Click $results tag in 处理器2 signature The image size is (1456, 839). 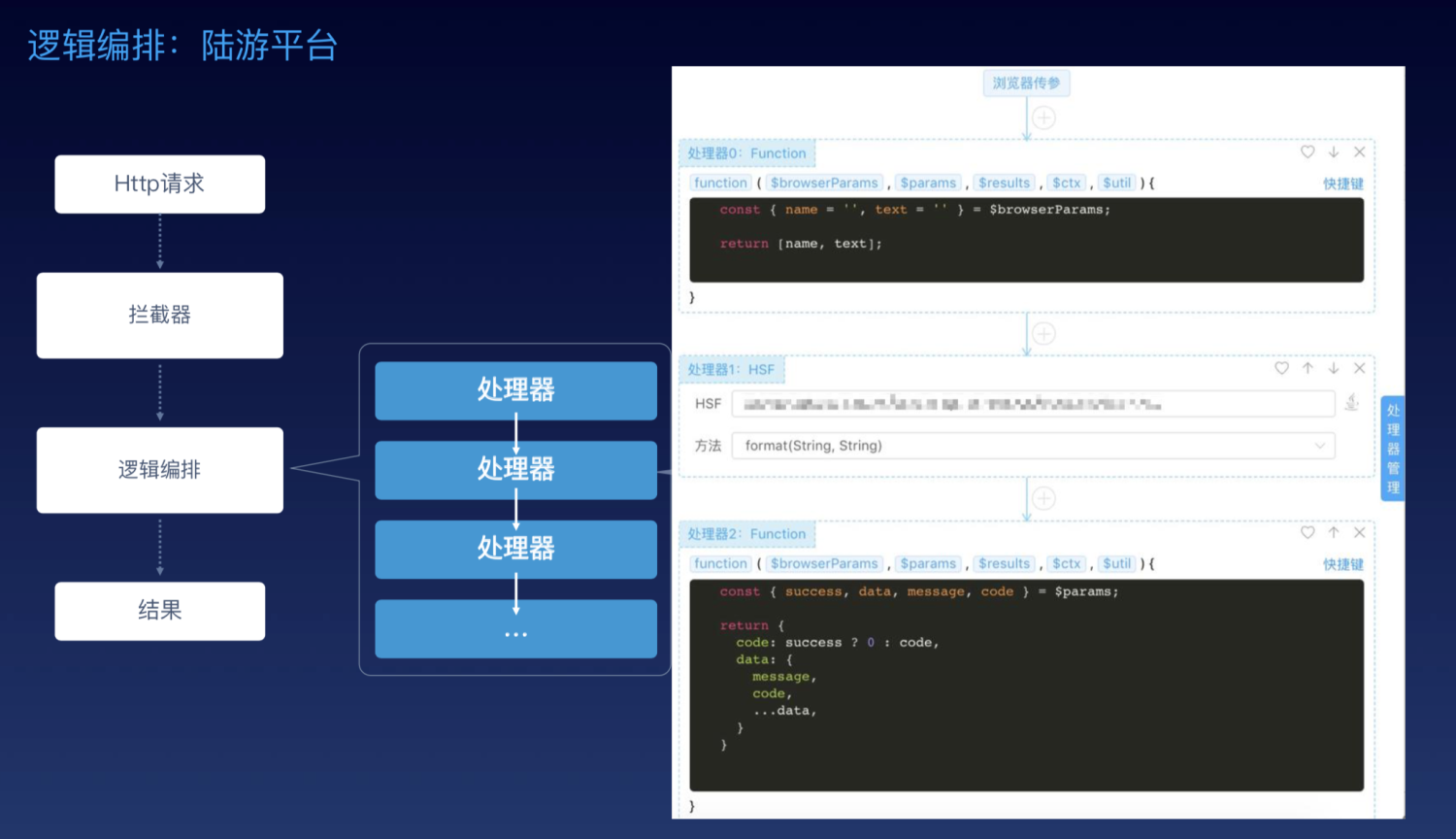click(x=1004, y=563)
